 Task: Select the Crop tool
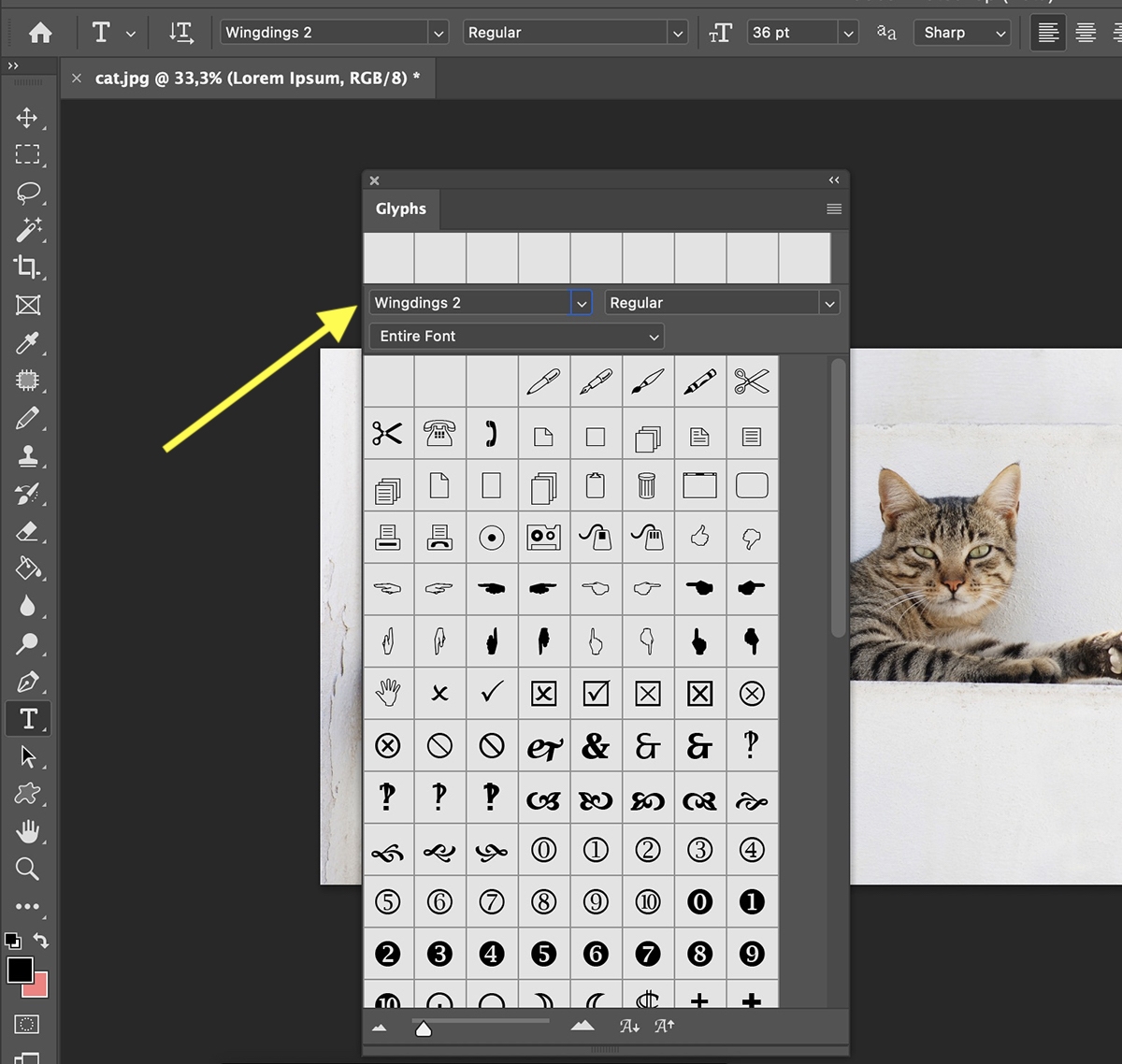tap(27, 267)
